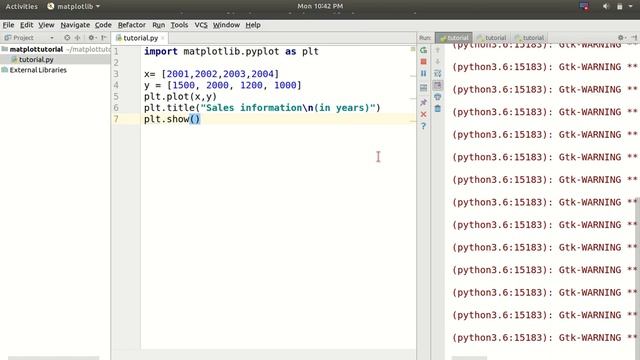
Task: Click line number 2 in editor gutter
Action: tap(116, 62)
